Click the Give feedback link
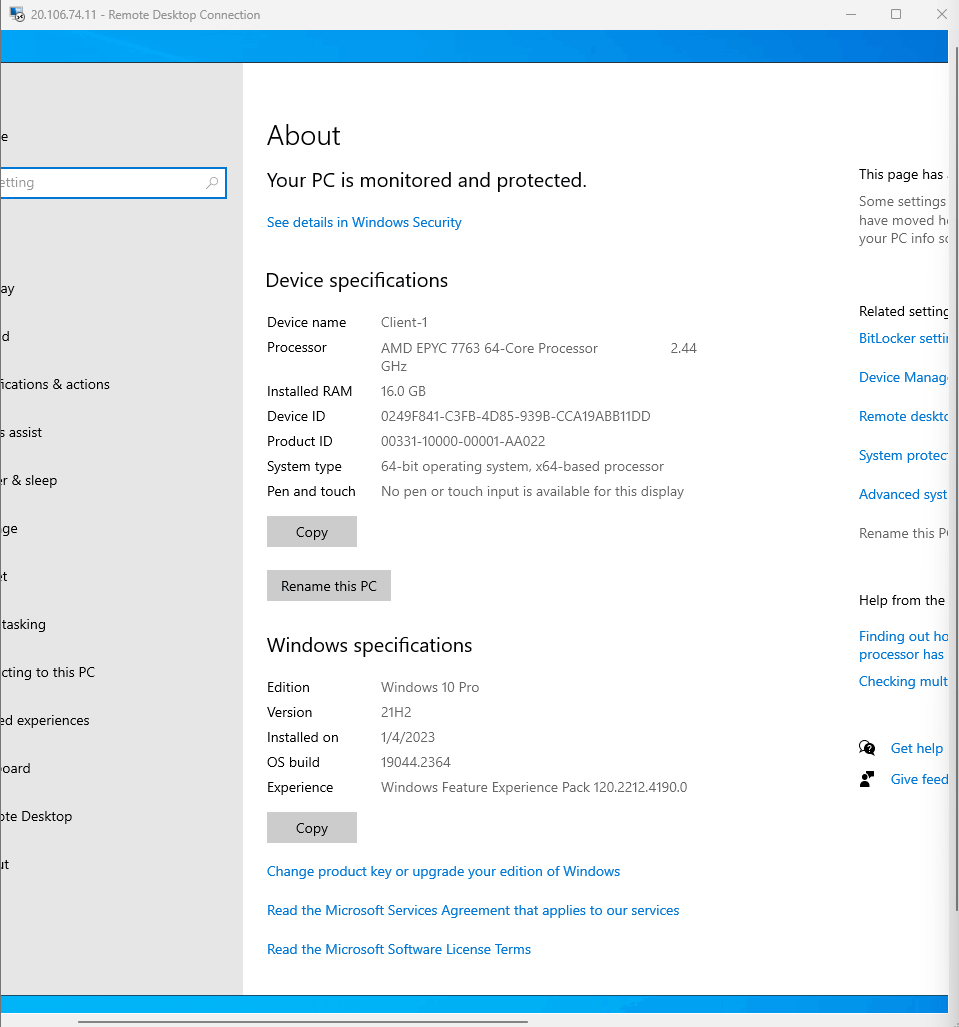959x1027 pixels. [919, 779]
